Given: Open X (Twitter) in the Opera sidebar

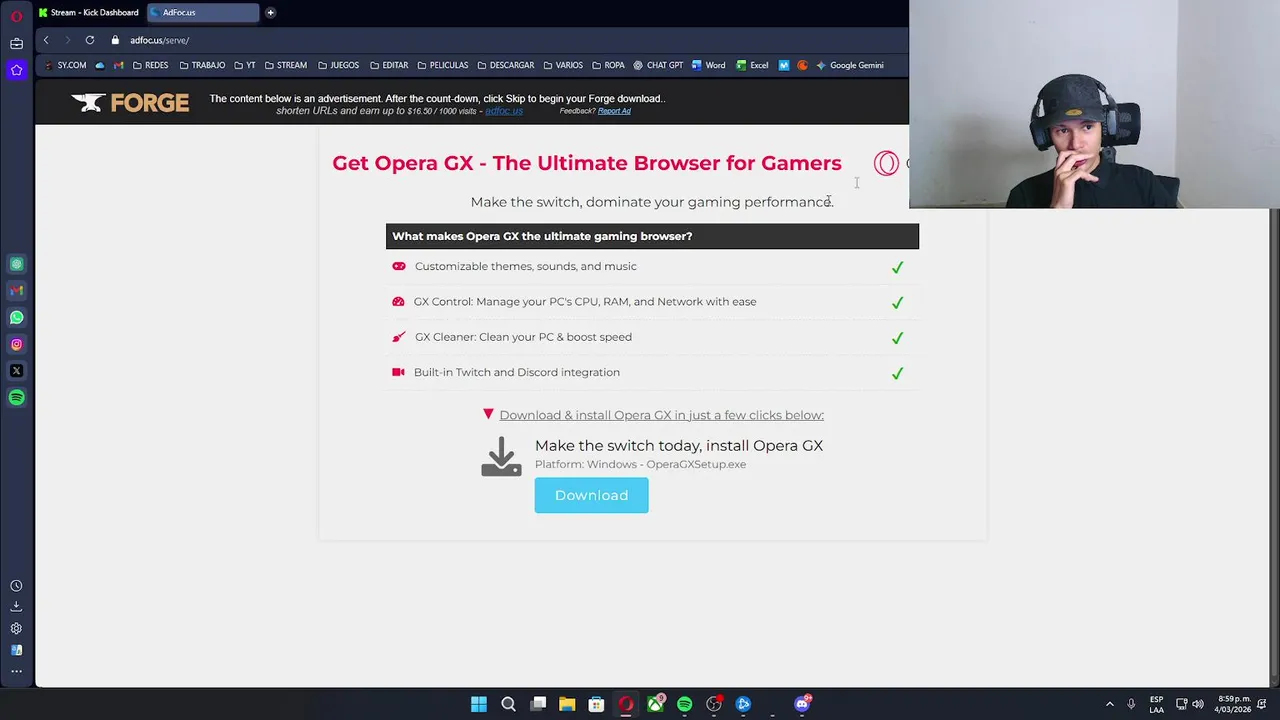Looking at the screenshot, I should pos(16,371).
